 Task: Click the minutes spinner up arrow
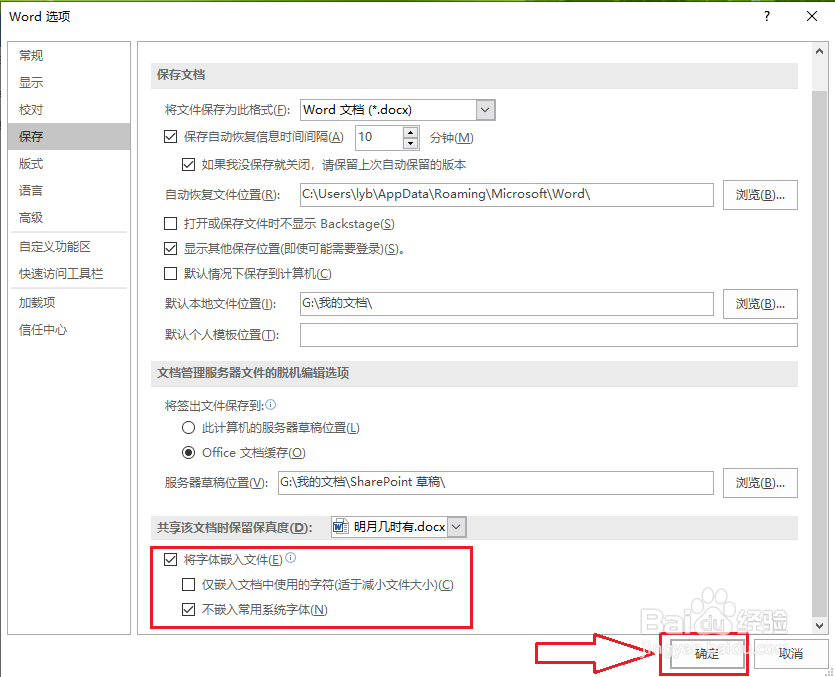pyautogui.click(x=410, y=132)
